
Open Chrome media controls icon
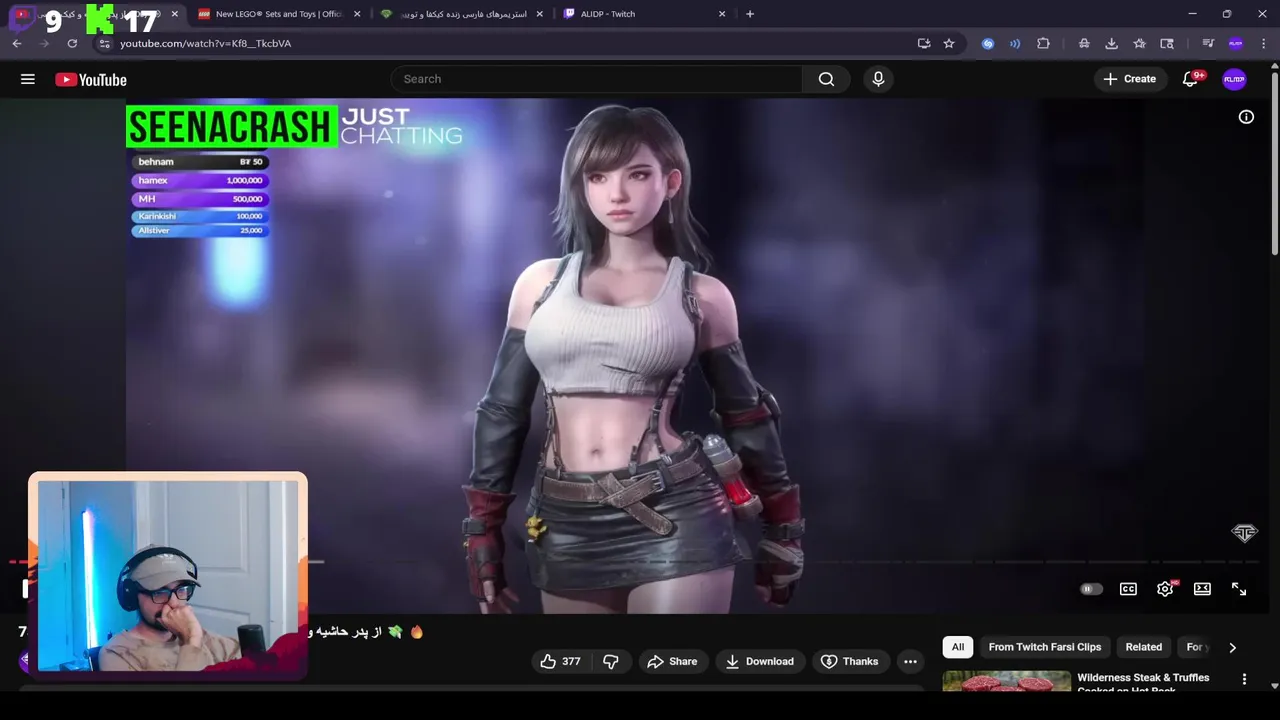pos(1208,43)
